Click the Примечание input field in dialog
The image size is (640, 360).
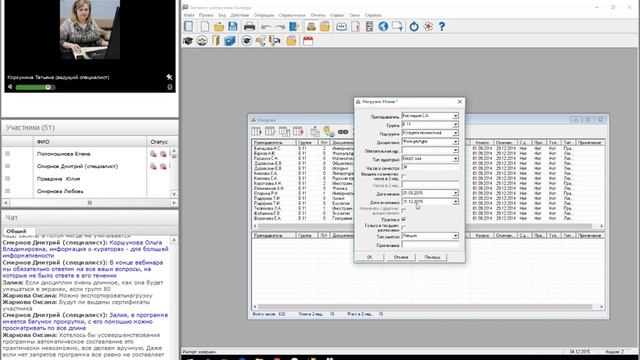point(430,245)
